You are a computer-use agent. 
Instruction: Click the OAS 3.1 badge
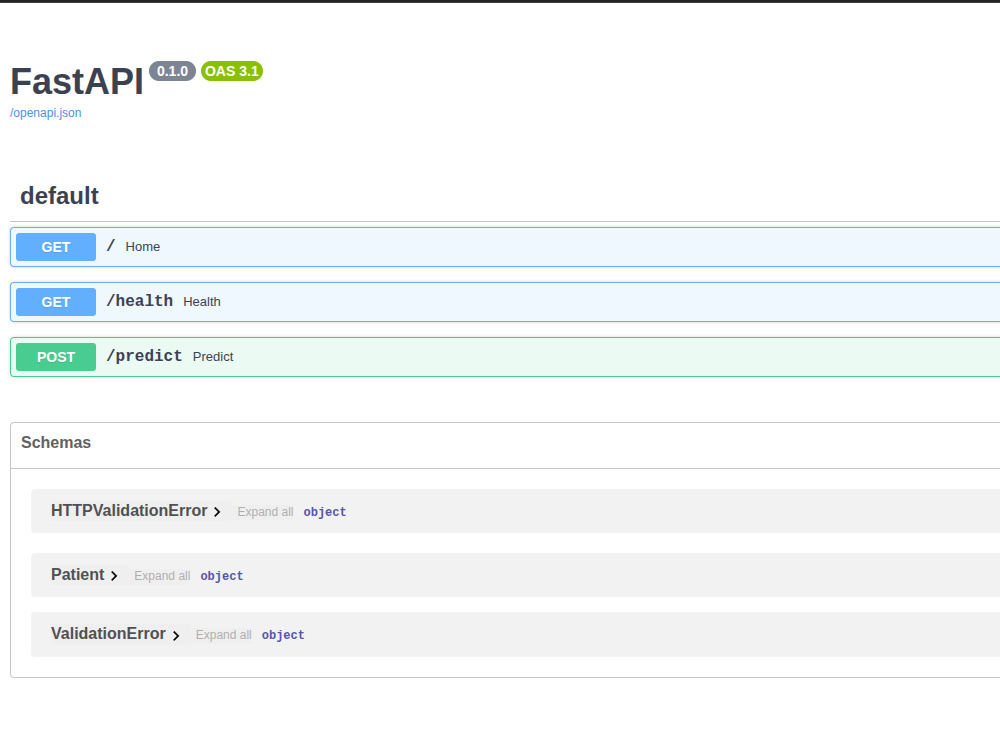pos(232,71)
